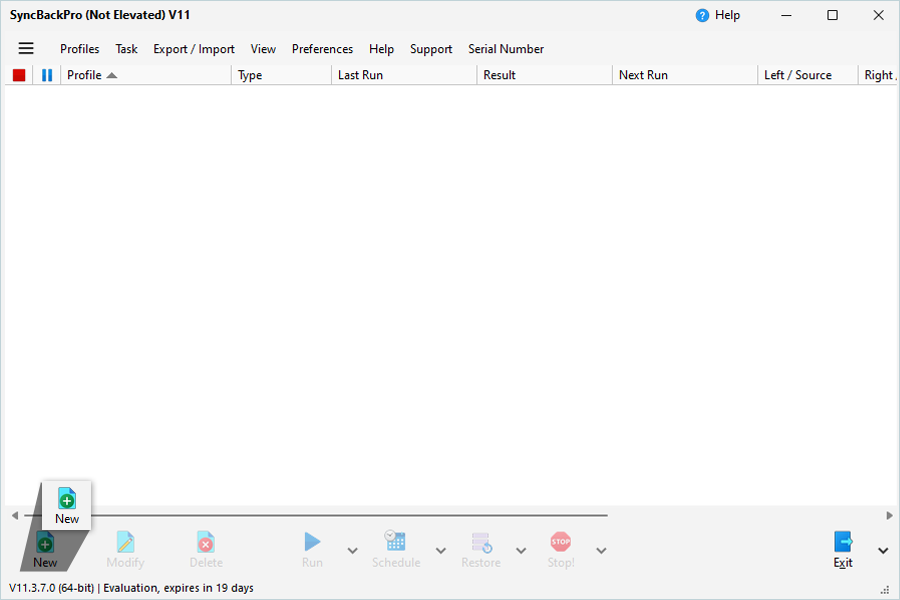Toggle the Profile column sort arrow

click(112, 75)
